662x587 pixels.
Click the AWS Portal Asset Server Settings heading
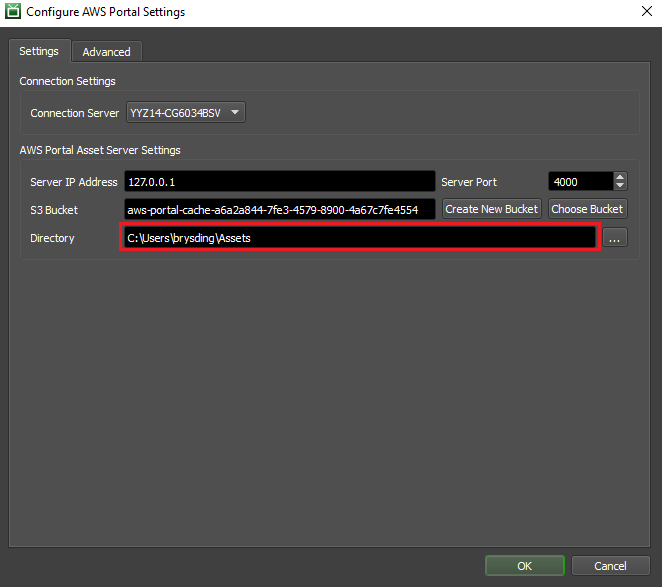pyautogui.click(x=100, y=150)
